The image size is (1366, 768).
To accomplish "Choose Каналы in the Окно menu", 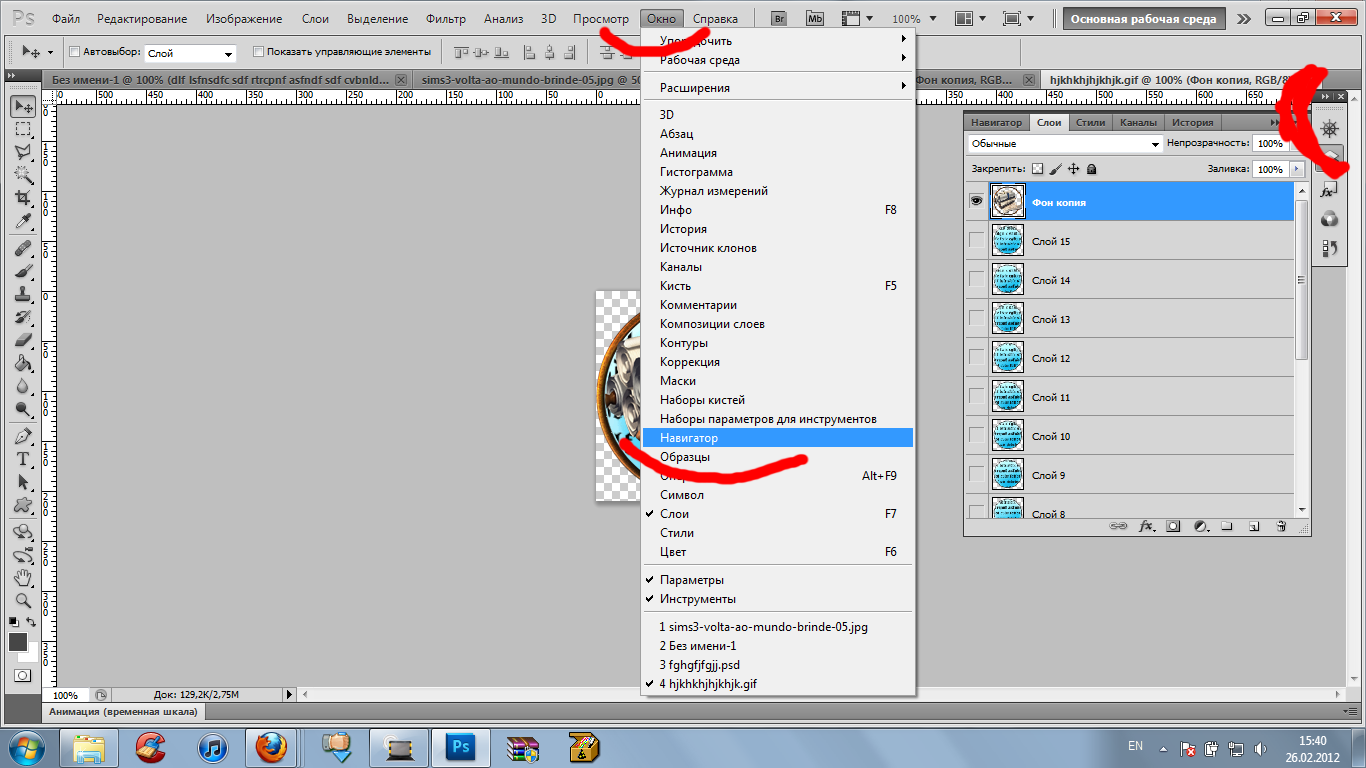I will [777, 267].
